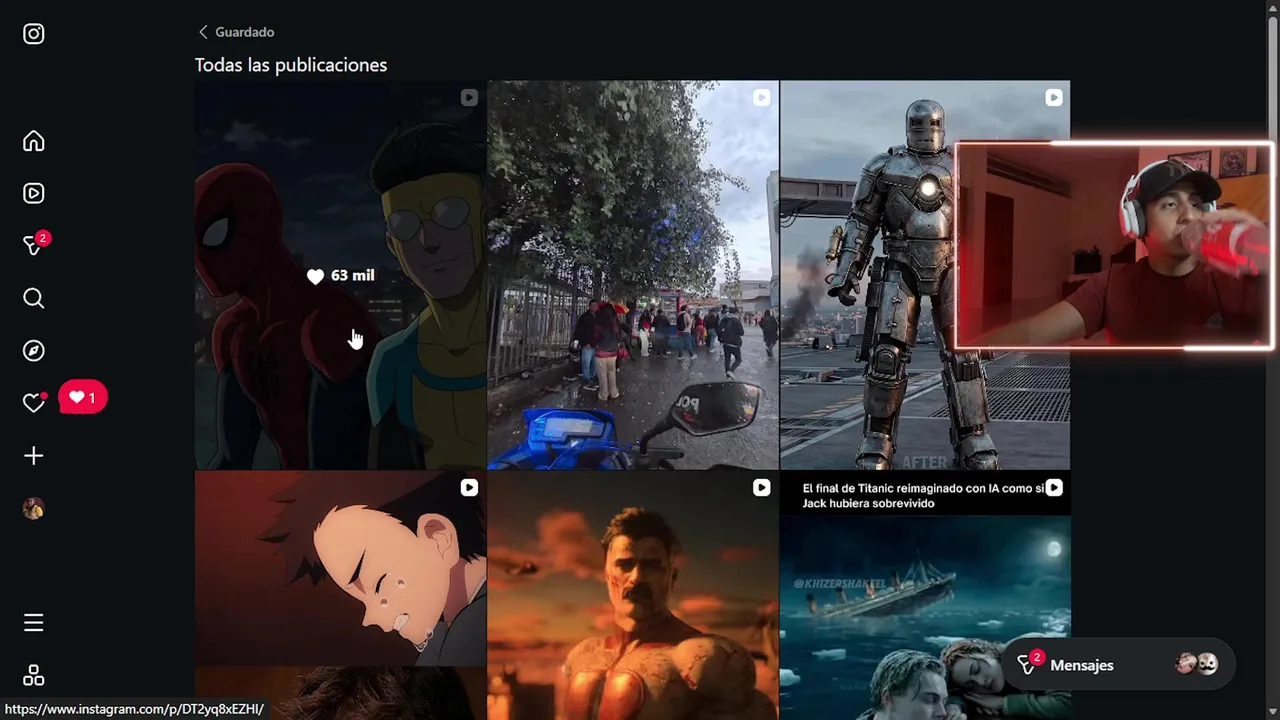Viewport: 1280px width, 720px height.
Task: Open the Titanic reimagined with IA post
Action: tap(925, 595)
